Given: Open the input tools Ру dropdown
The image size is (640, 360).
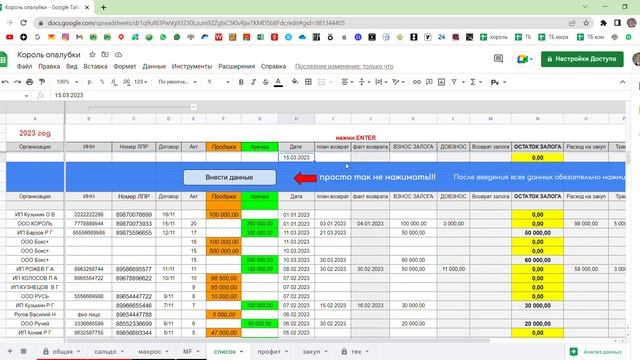Looking at the screenshot, I should click(x=498, y=82).
